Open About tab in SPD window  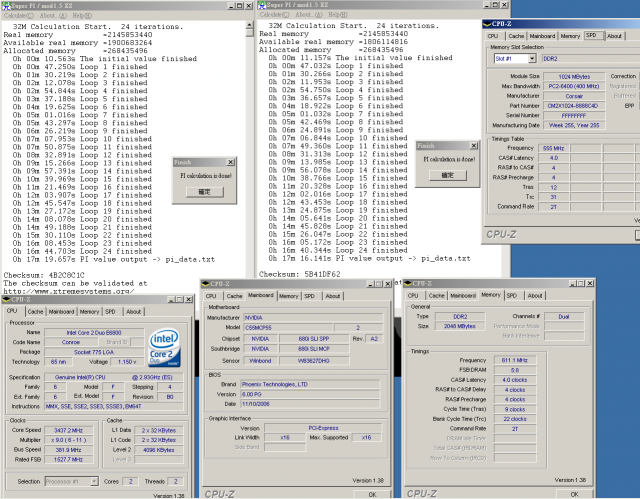[614, 36]
